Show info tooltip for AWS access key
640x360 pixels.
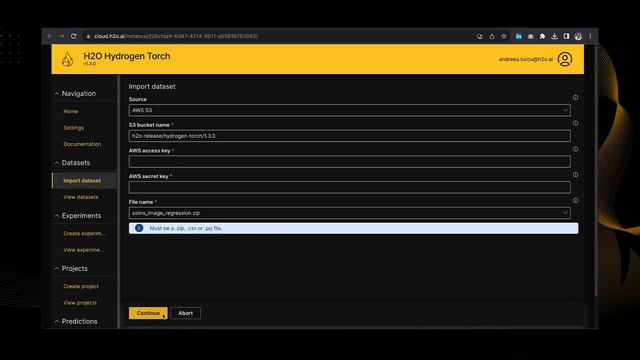pyautogui.click(x=575, y=149)
